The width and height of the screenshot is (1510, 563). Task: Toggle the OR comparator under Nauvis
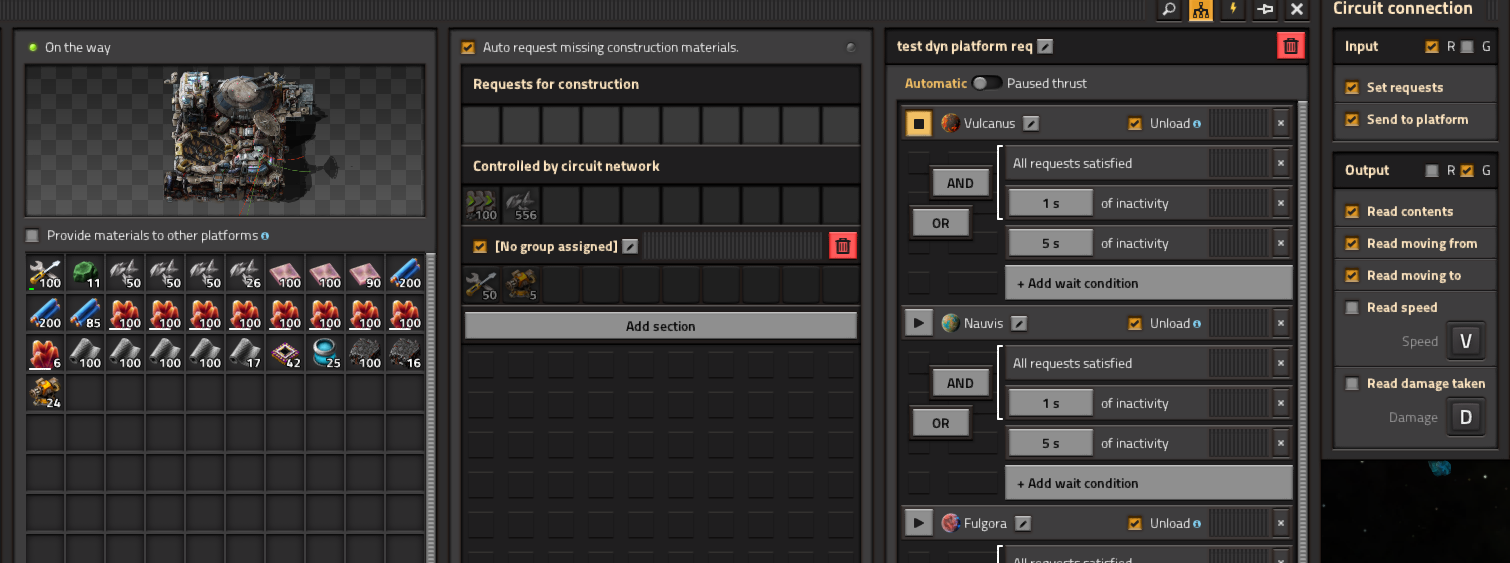pos(940,423)
